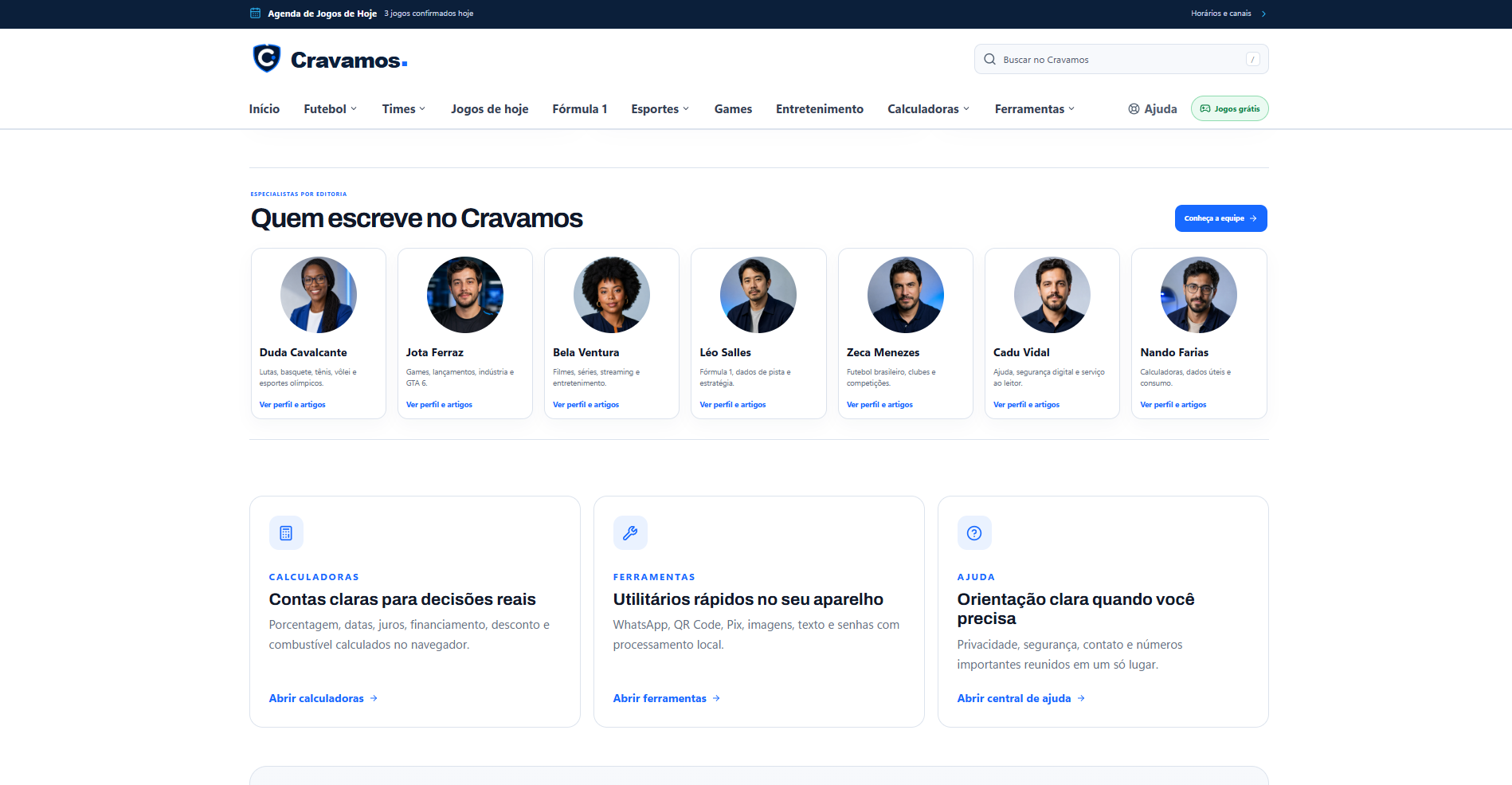
Task: Click heading Orientação clara quando você precisa
Action: pyautogui.click(x=1076, y=609)
